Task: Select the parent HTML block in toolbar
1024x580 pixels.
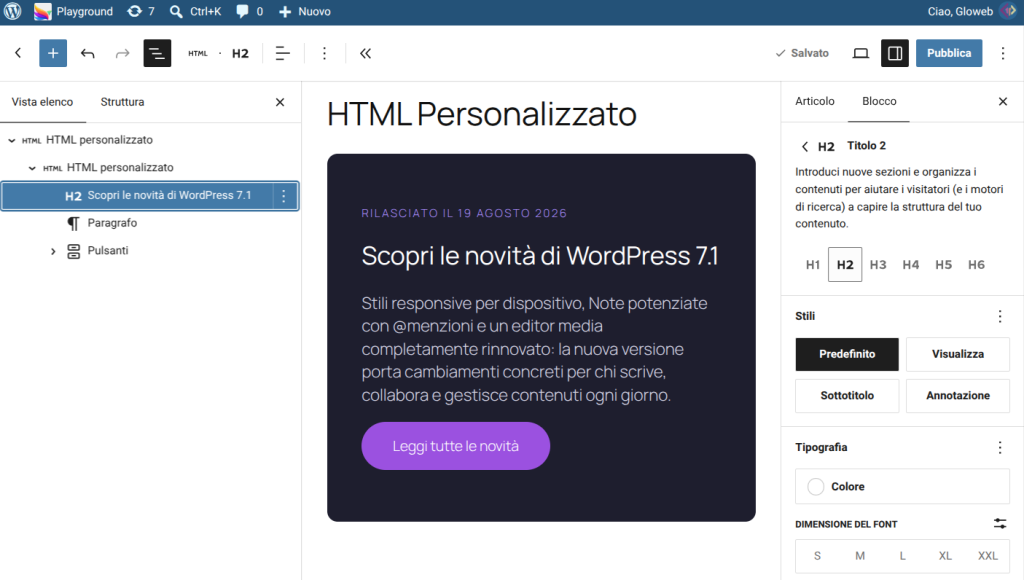Action: (x=198, y=53)
